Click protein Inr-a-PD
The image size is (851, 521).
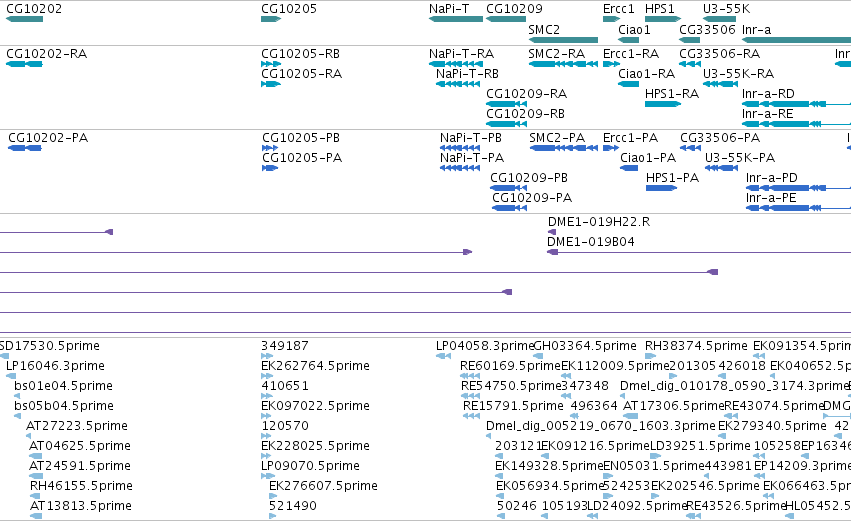[x=771, y=178]
